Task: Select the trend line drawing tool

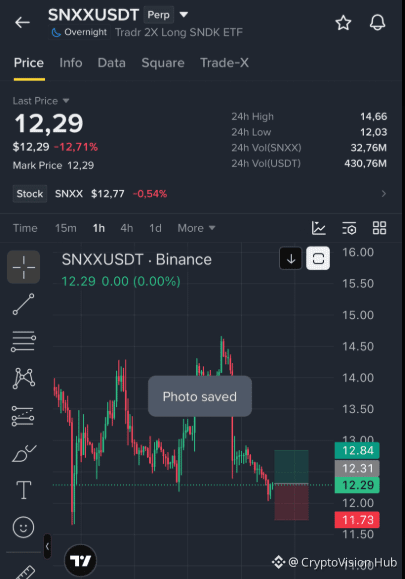Action: pyautogui.click(x=24, y=304)
